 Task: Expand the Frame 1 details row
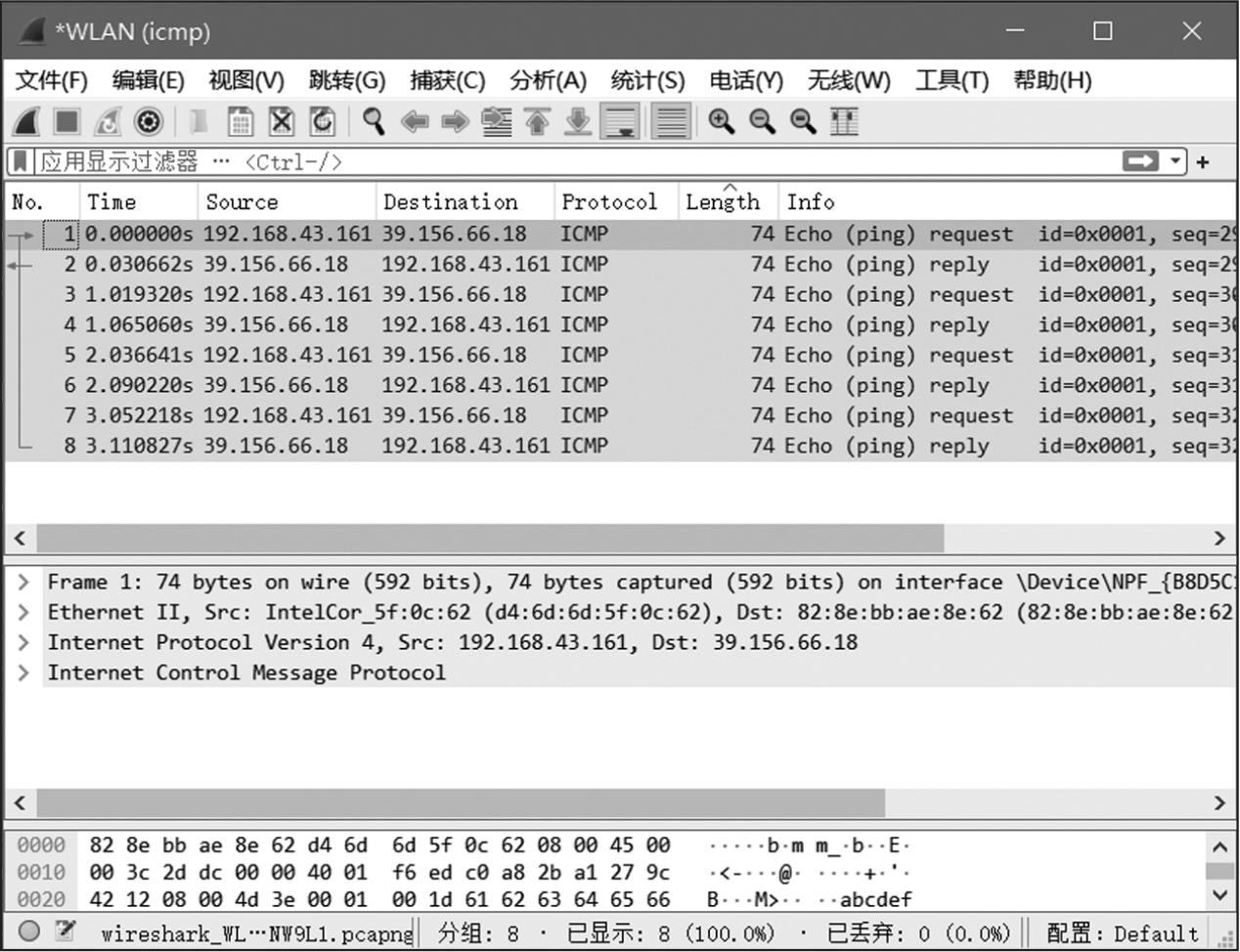click(23, 583)
